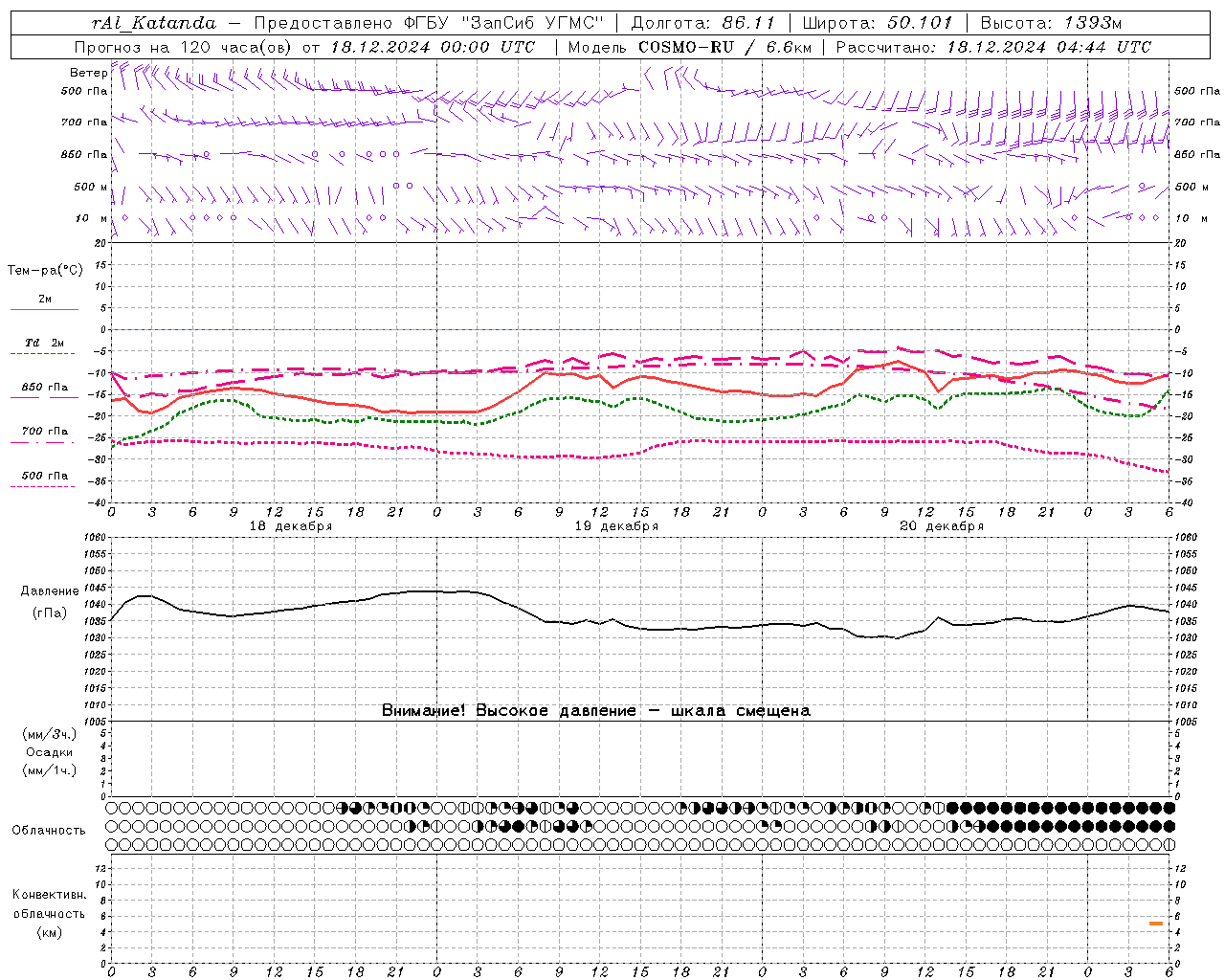Click the right-side 850 гПа wind label
The image size is (1225, 980).
pyautogui.click(x=1197, y=154)
